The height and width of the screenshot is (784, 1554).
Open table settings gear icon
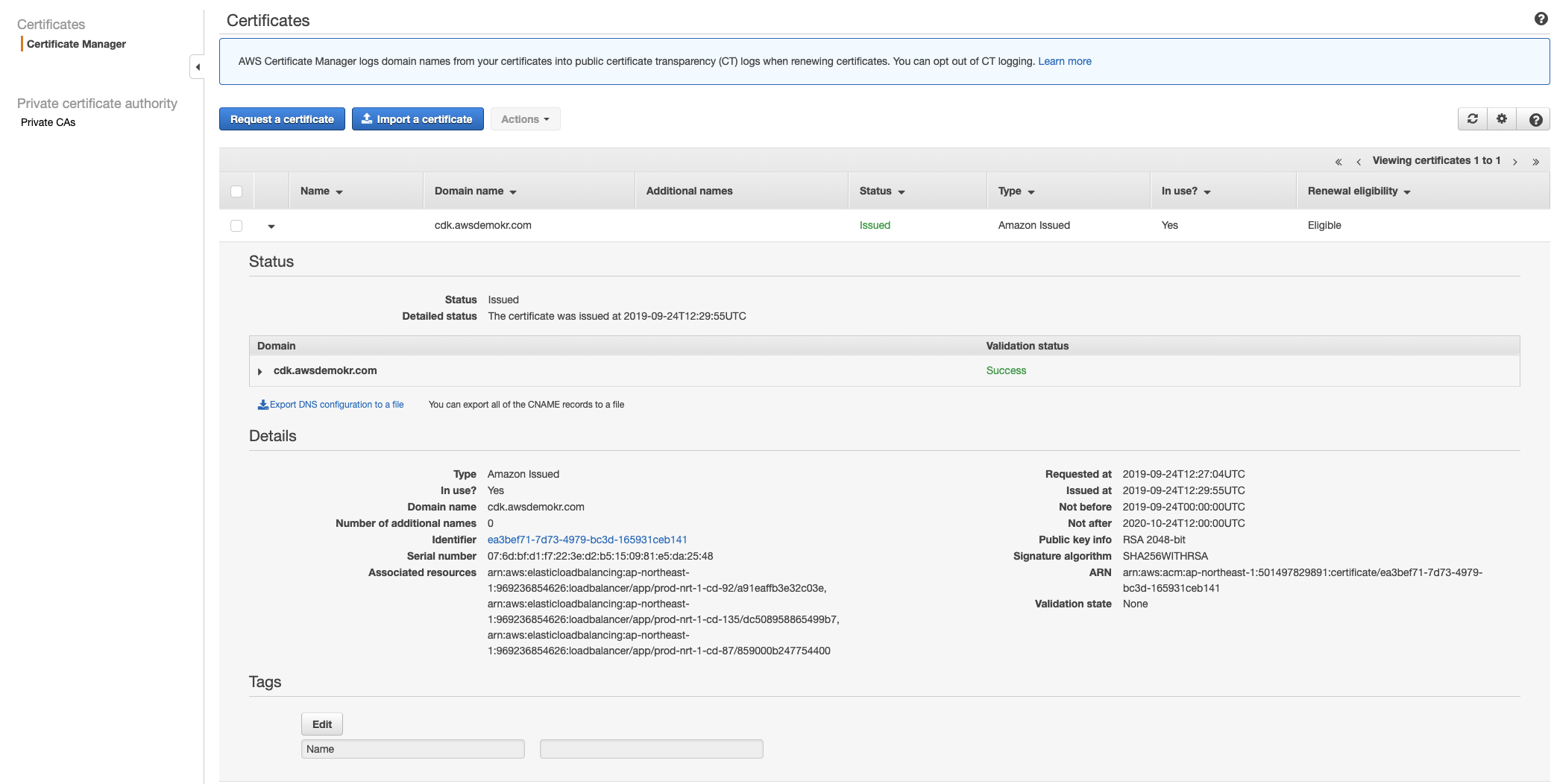coord(1502,119)
